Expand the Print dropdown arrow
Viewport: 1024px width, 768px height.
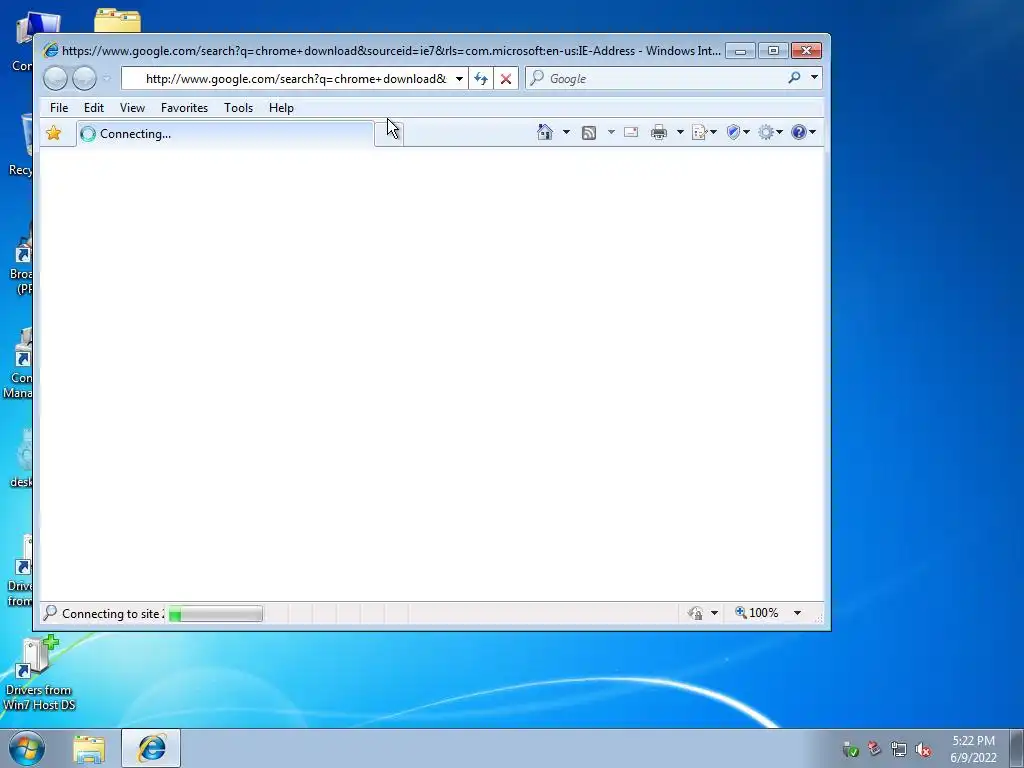(x=680, y=133)
